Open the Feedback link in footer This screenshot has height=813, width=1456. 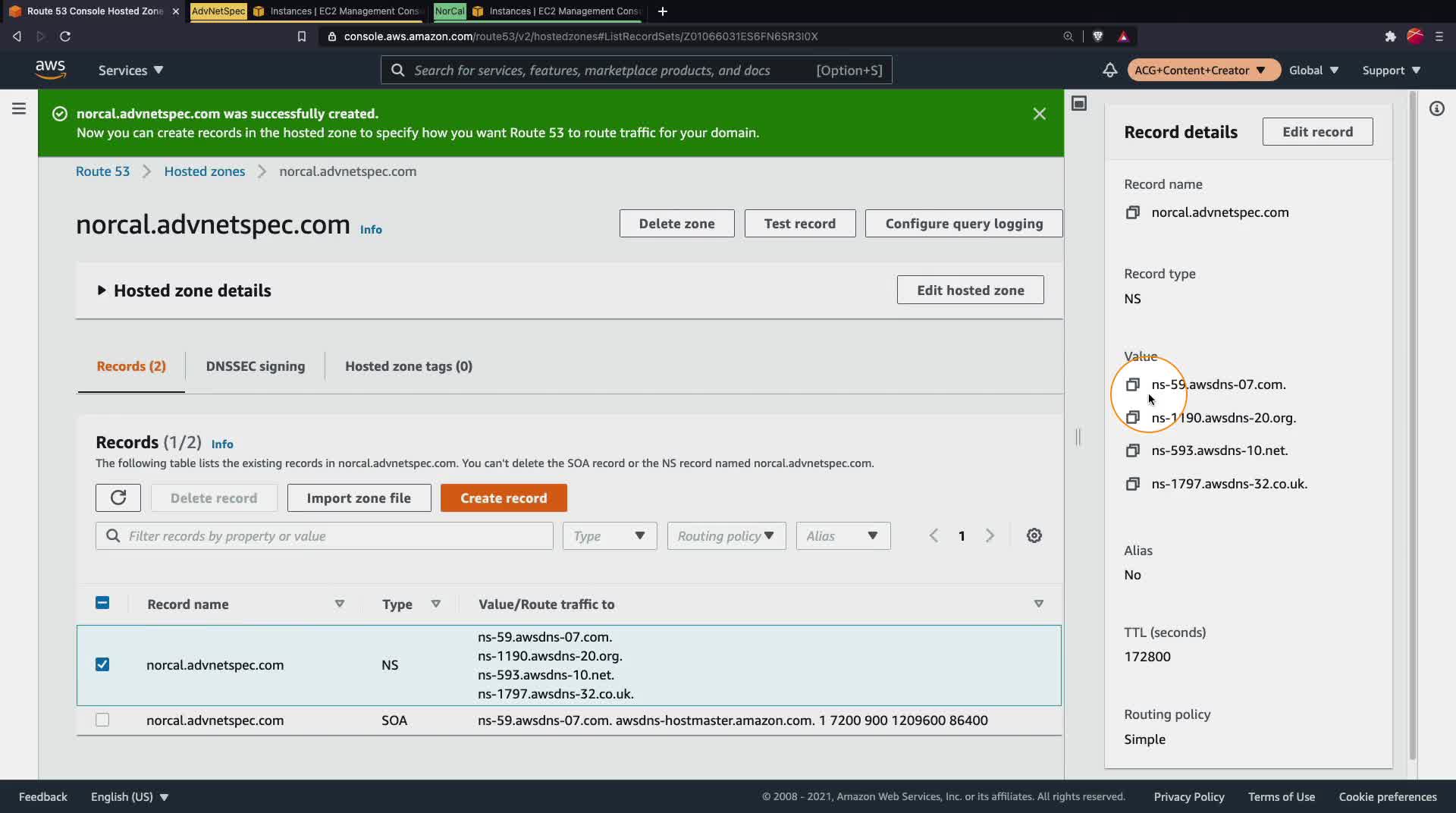pyautogui.click(x=43, y=796)
